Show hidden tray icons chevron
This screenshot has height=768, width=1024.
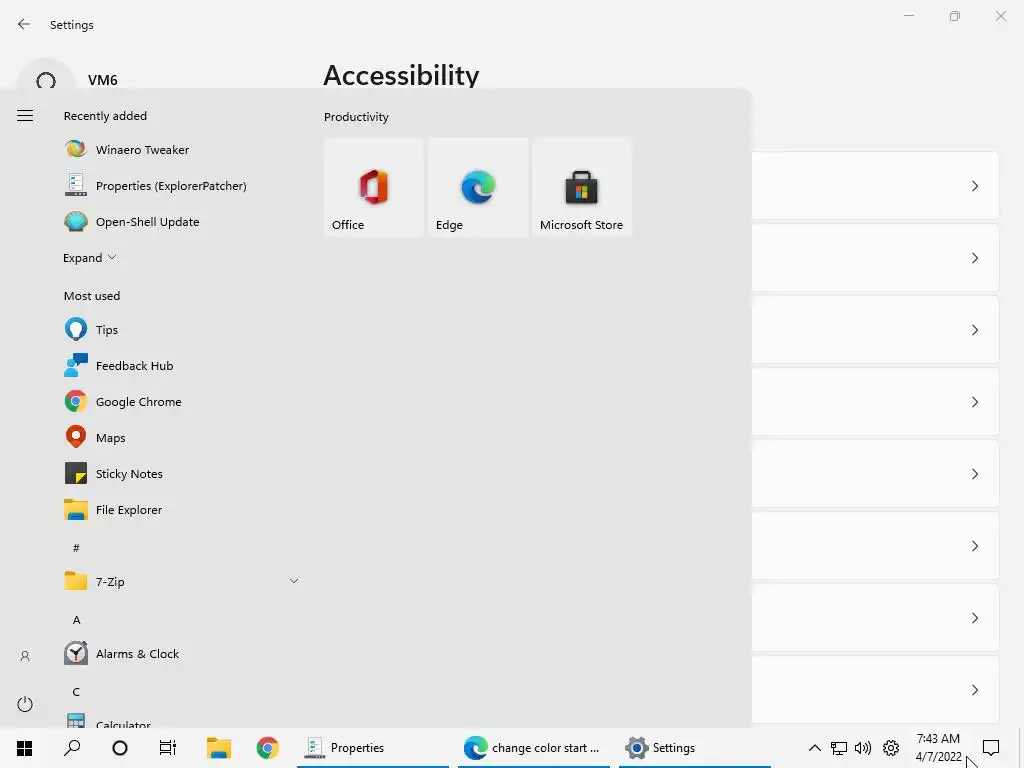click(x=814, y=748)
